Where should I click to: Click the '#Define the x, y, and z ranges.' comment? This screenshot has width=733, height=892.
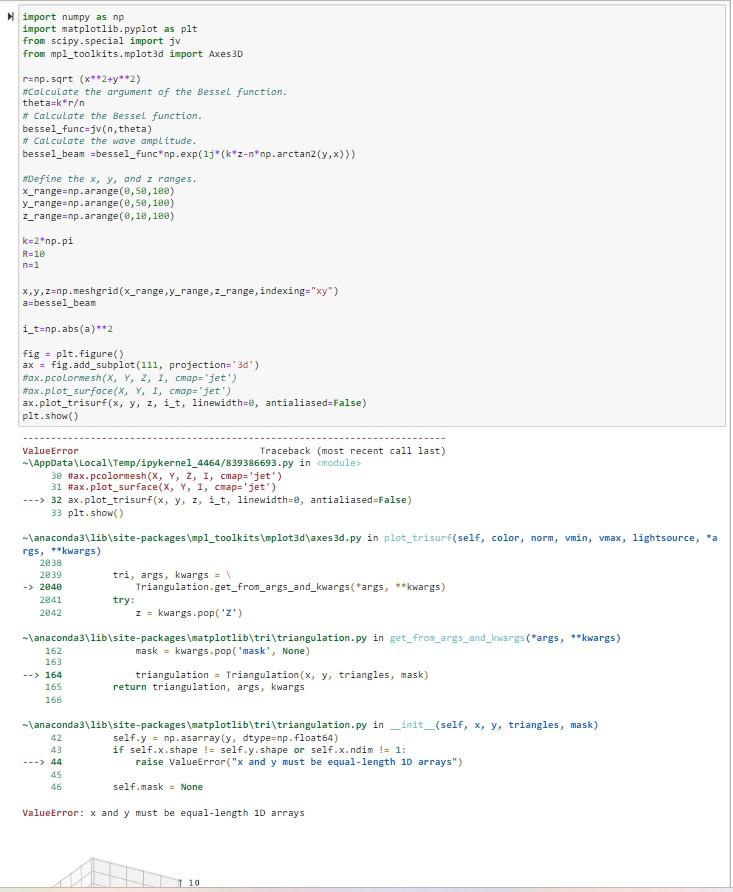click(109, 179)
